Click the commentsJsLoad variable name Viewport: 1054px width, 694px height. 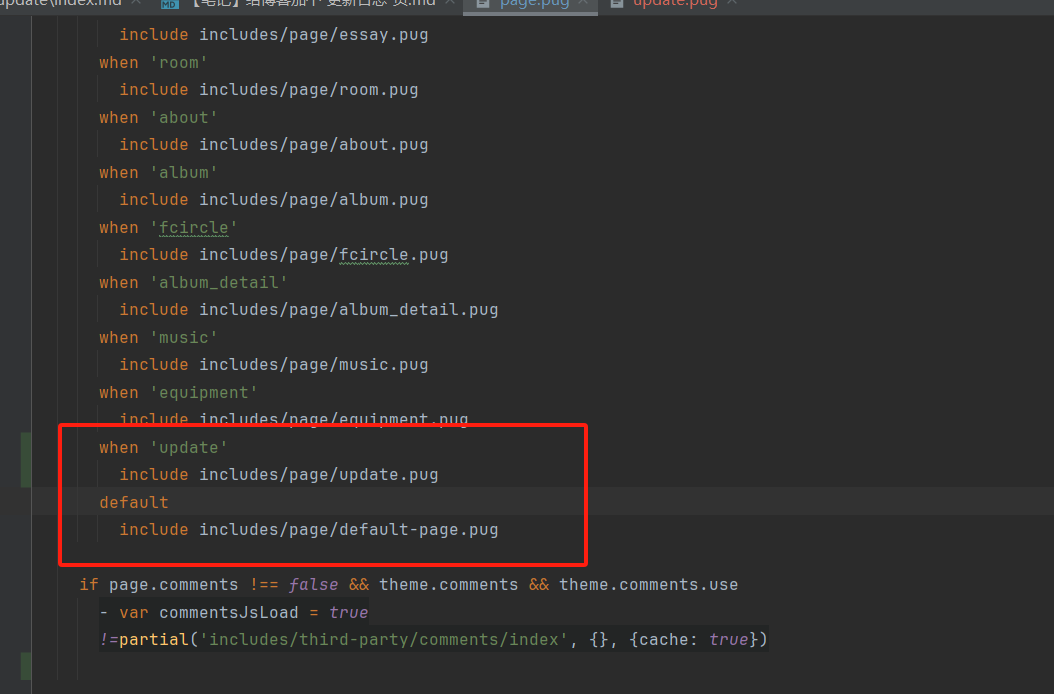coord(228,612)
